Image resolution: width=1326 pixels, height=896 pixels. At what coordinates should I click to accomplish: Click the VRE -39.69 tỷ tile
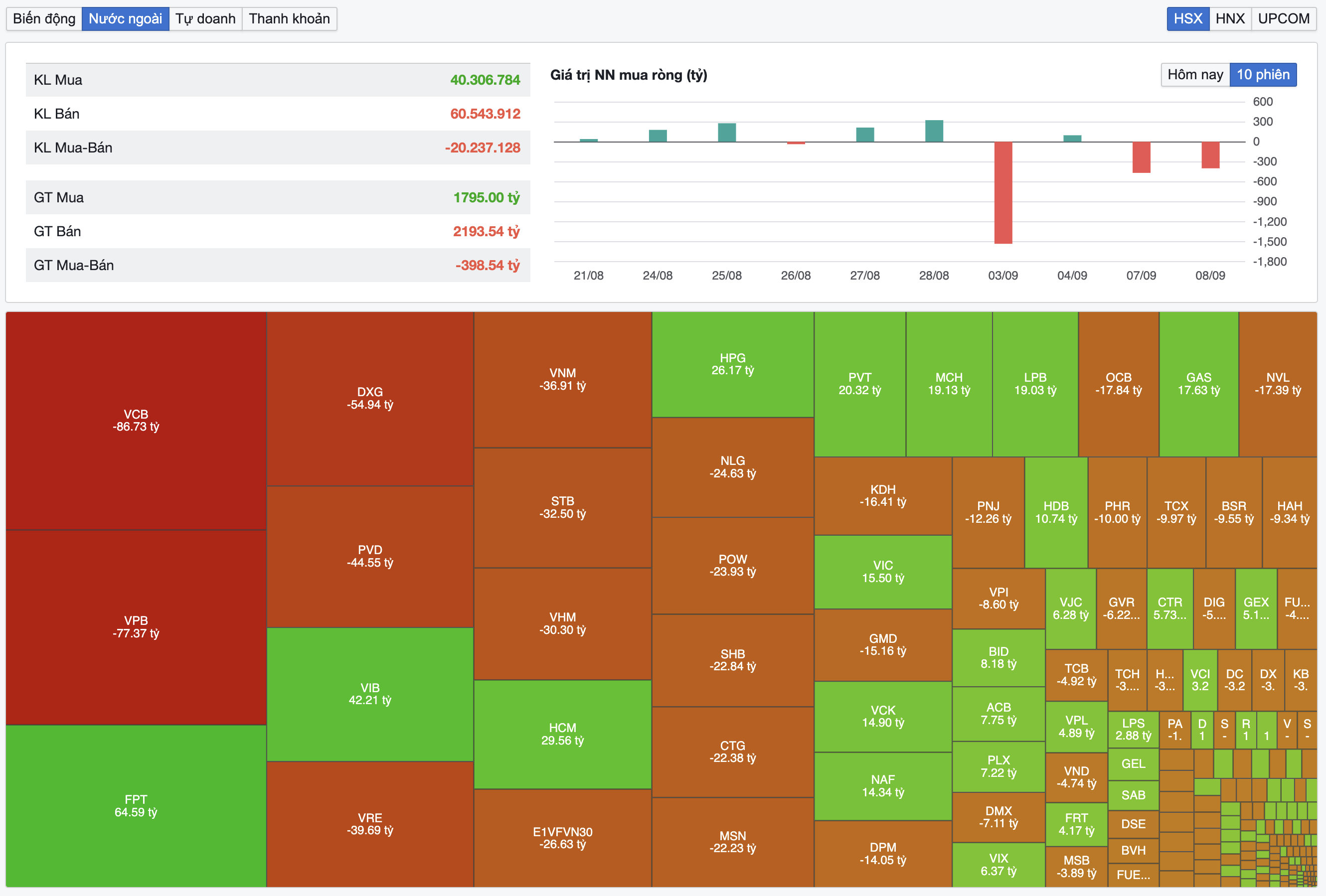370,824
